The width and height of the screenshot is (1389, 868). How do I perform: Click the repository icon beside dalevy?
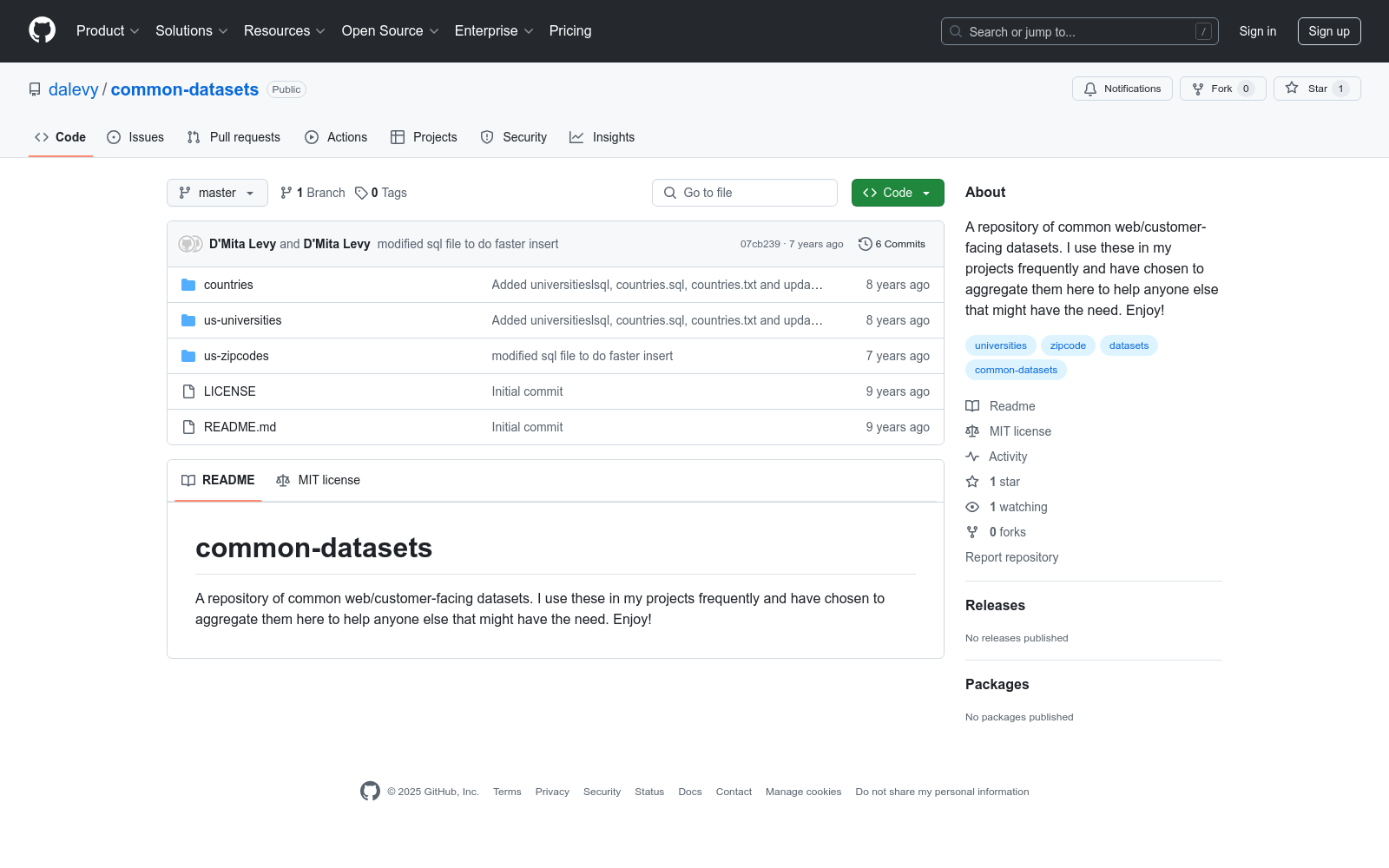35,89
